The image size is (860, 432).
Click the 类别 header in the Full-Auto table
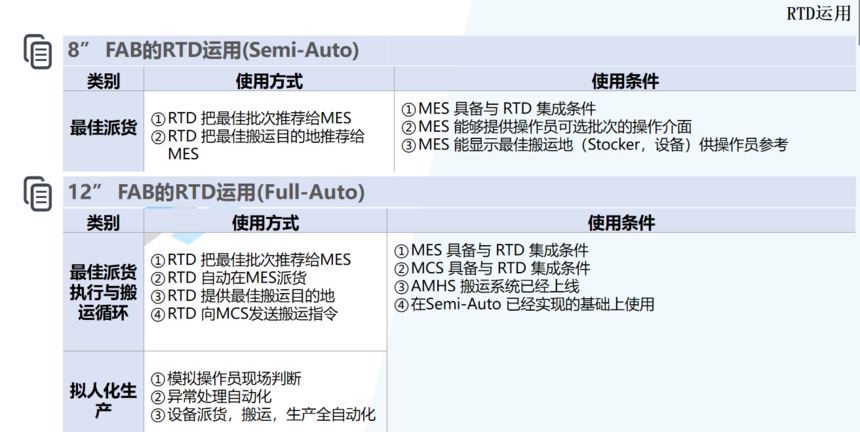[103, 222]
